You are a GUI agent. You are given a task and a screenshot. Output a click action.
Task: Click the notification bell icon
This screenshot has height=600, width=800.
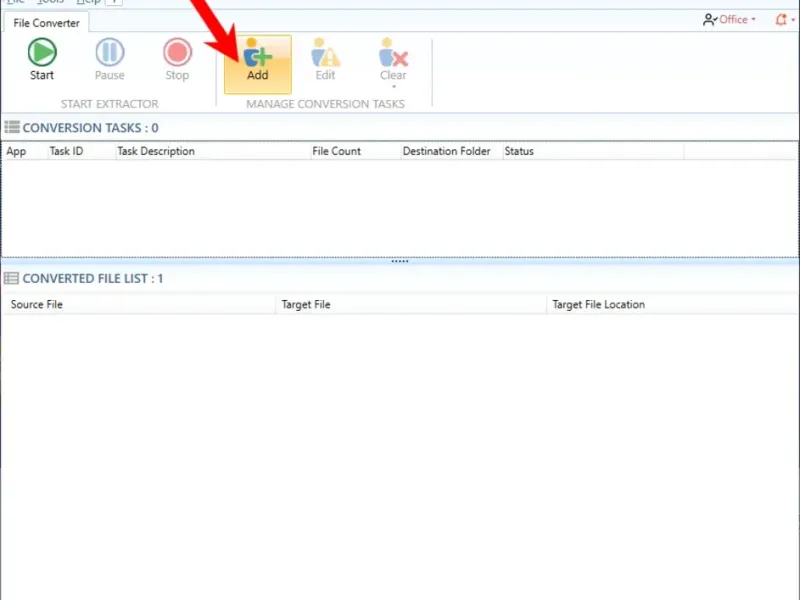pos(781,19)
